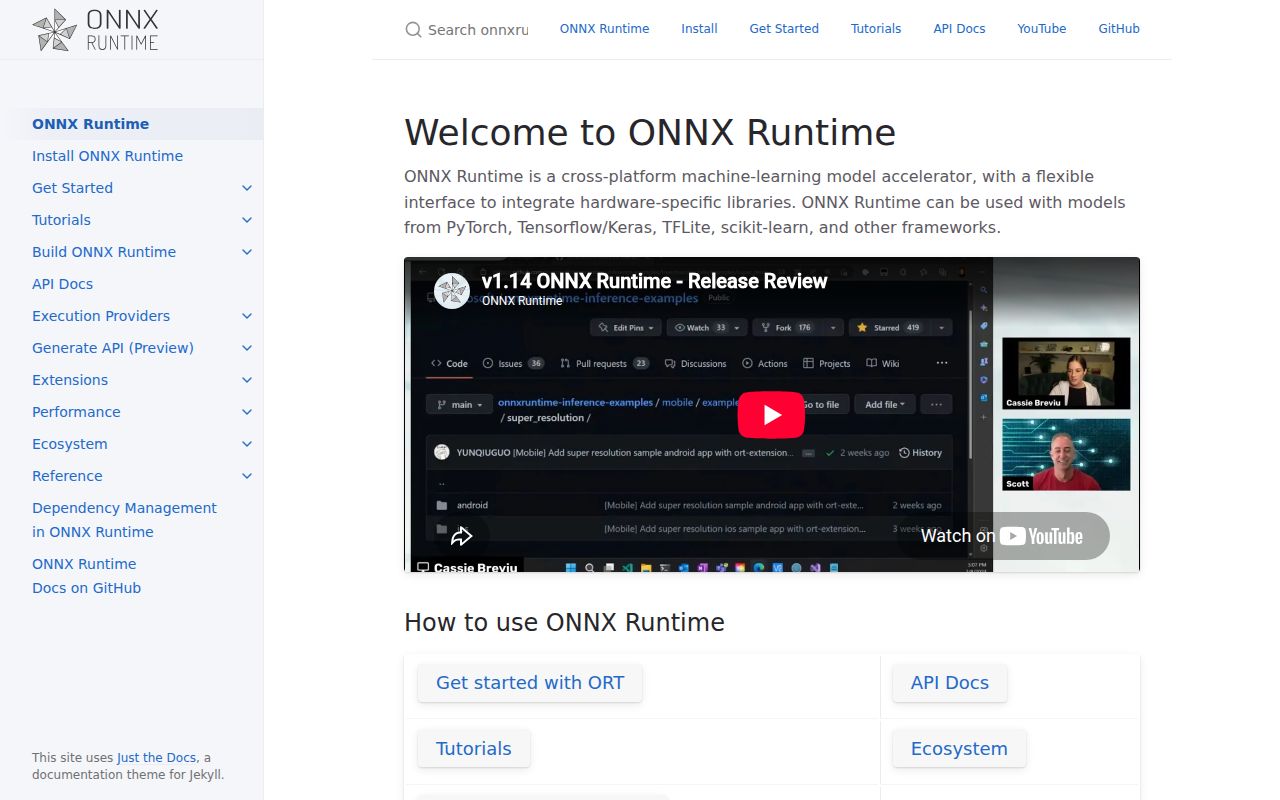Open the ONNX Runtime channel avatar in video
1280x800 pixels.
click(452, 290)
